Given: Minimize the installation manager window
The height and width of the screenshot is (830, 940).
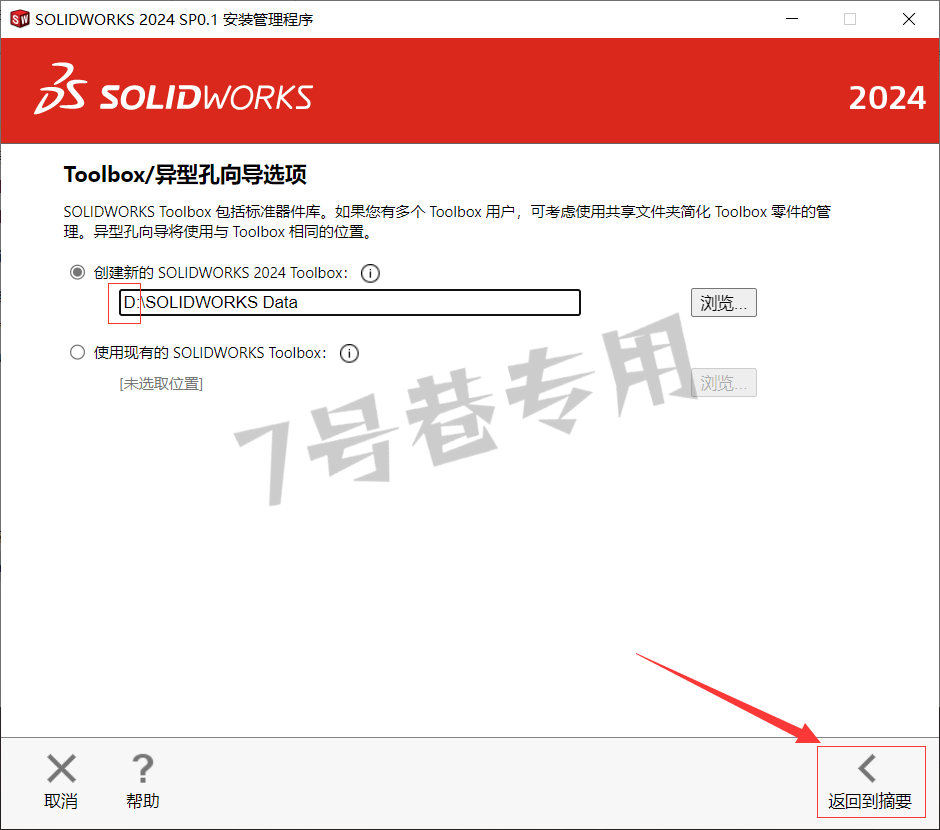Looking at the screenshot, I should pyautogui.click(x=792, y=19).
